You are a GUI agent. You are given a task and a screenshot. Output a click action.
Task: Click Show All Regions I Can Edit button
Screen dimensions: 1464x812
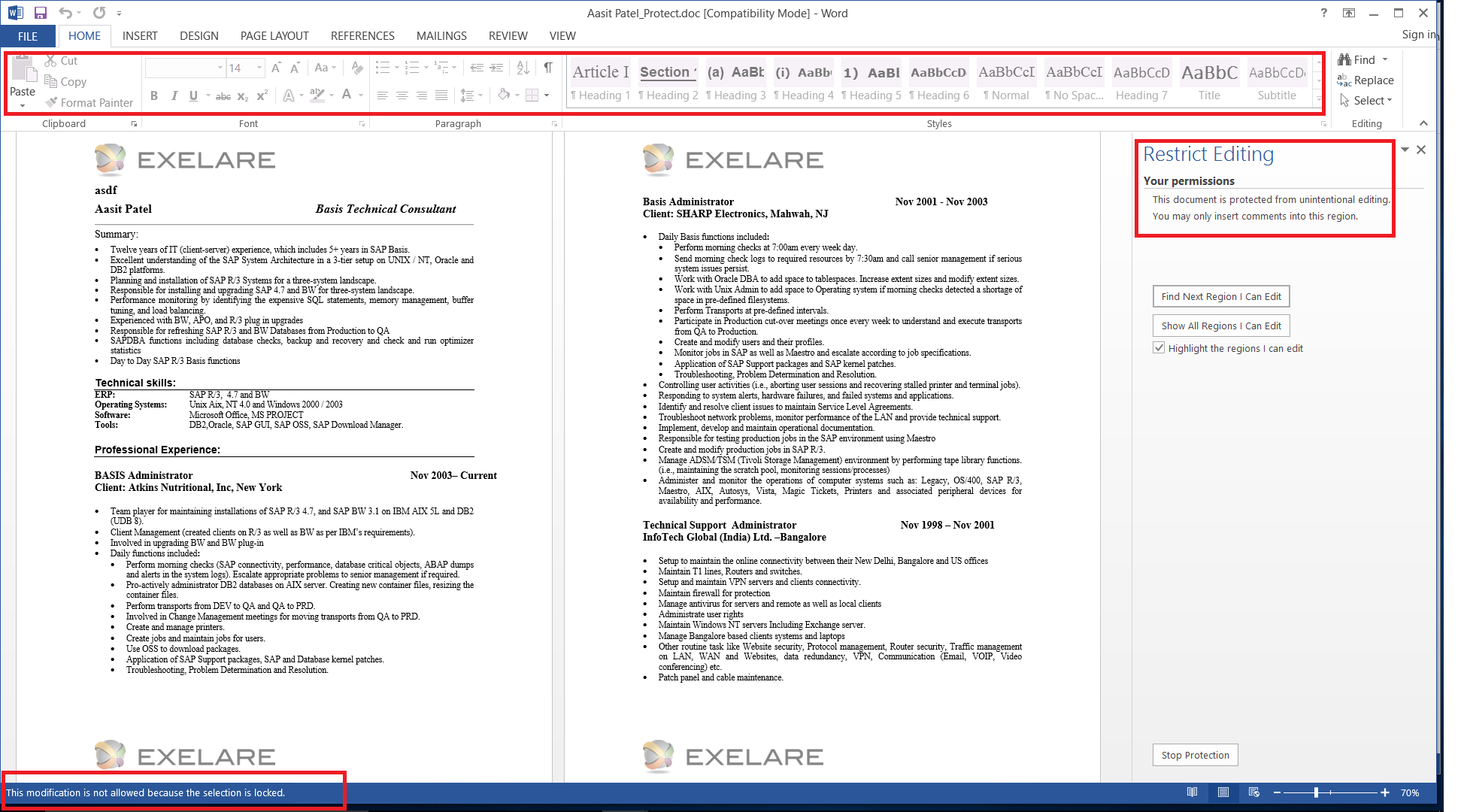coord(1221,326)
